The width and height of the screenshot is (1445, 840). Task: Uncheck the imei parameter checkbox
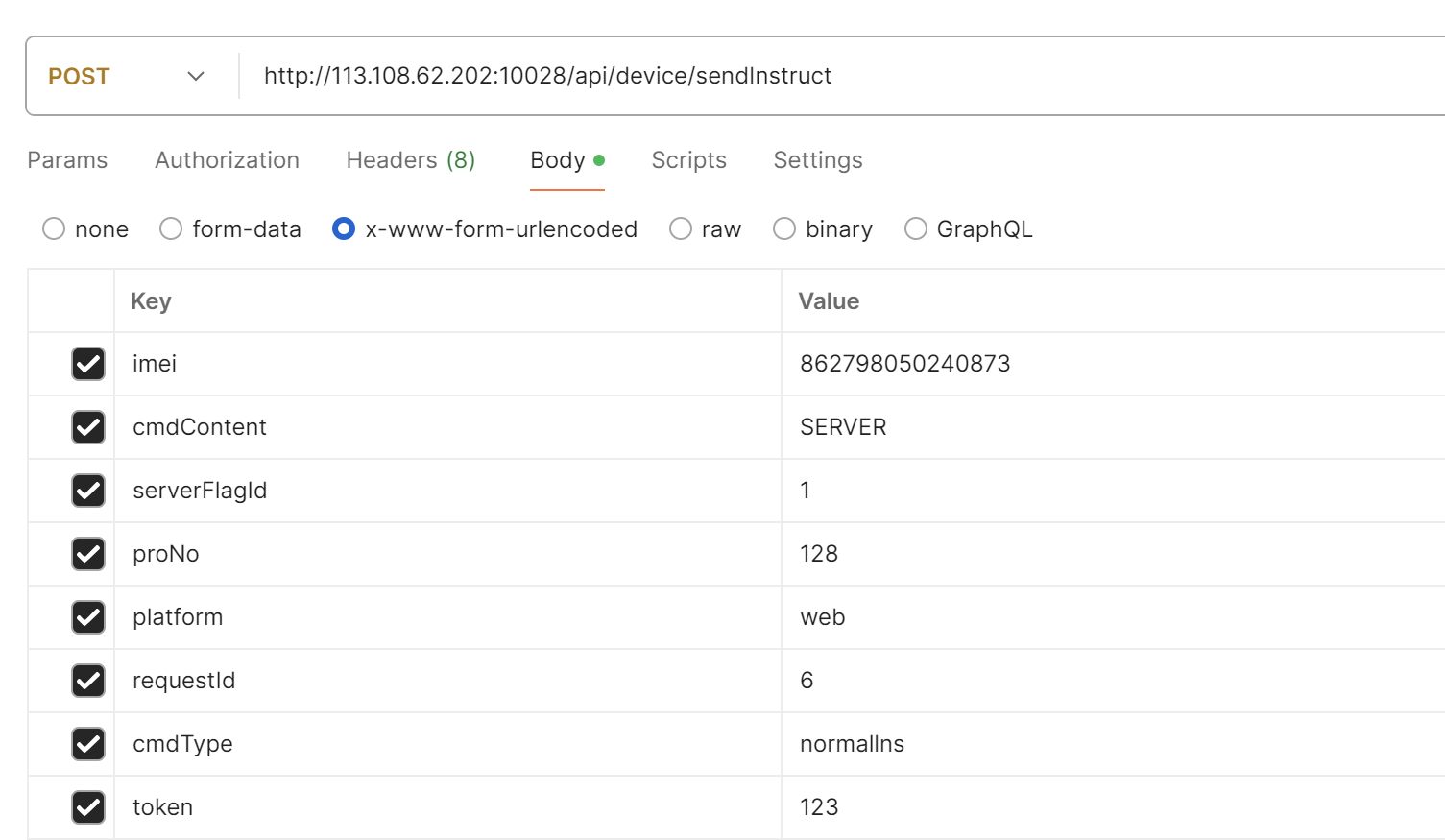[x=88, y=364]
